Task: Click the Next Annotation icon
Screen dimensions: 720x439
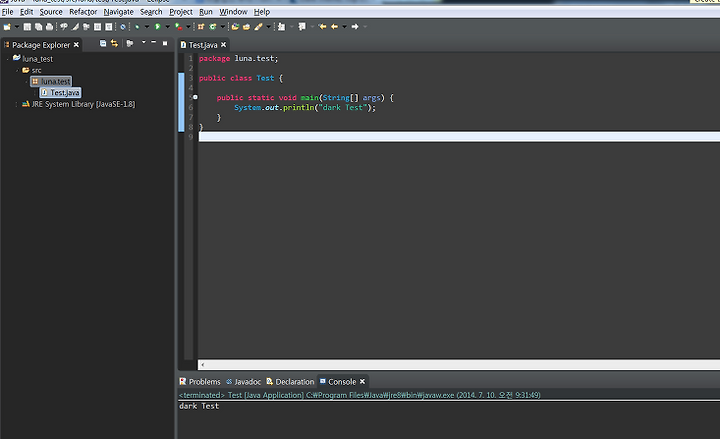Action: (281, 27)
